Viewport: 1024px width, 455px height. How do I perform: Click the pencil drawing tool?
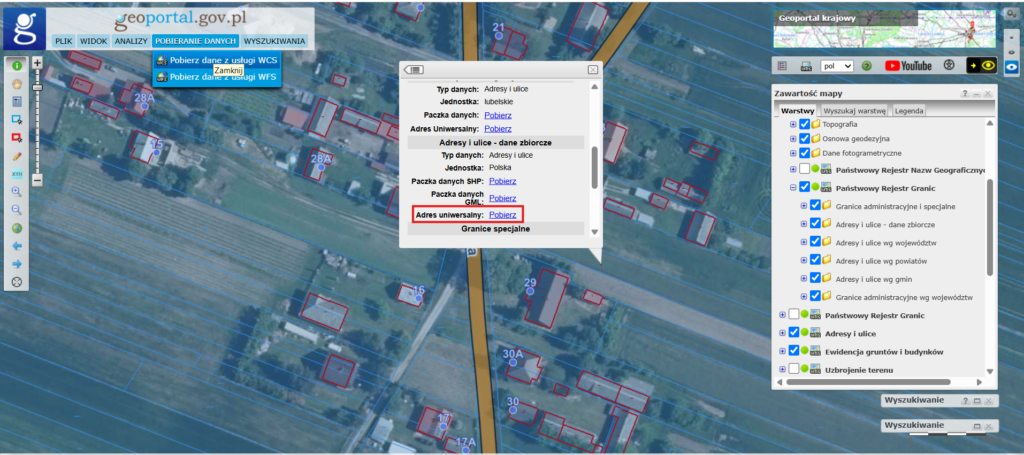(x=17, y=156)
